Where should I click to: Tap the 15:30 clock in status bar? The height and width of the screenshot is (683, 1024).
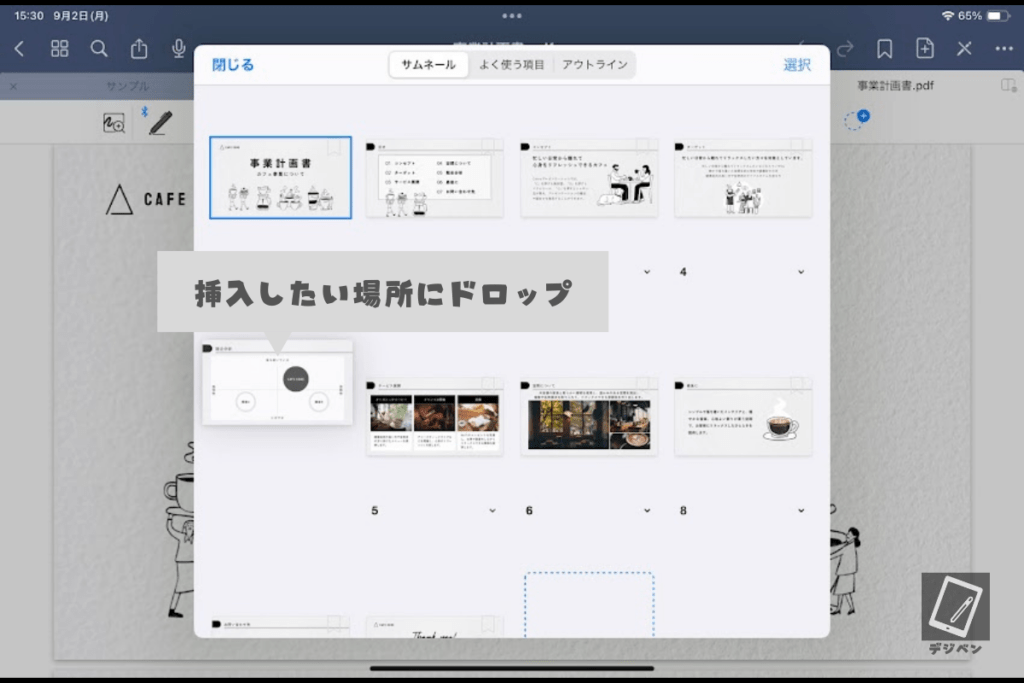pyautogui.click(x=29, y=16)
